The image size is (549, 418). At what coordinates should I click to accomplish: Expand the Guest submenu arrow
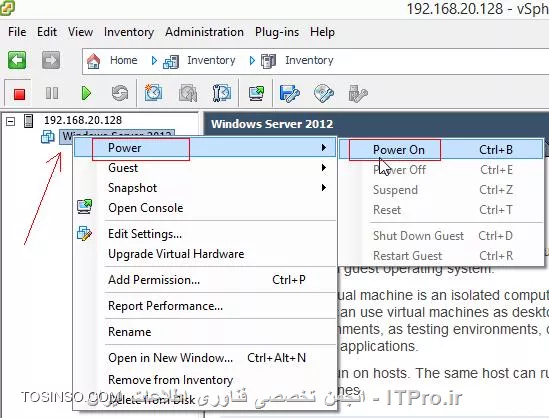324,168
